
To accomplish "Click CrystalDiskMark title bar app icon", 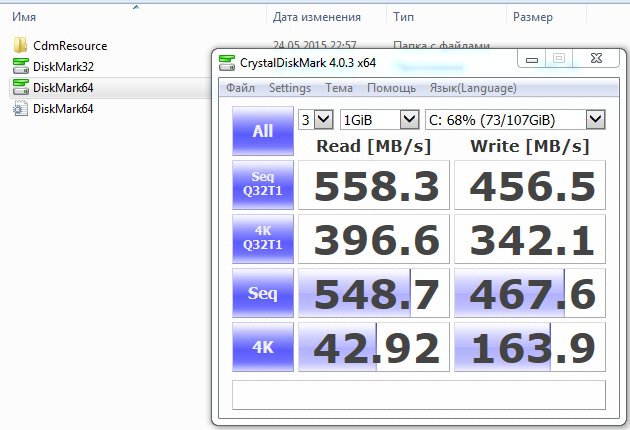I will click(x=227, y=63).
